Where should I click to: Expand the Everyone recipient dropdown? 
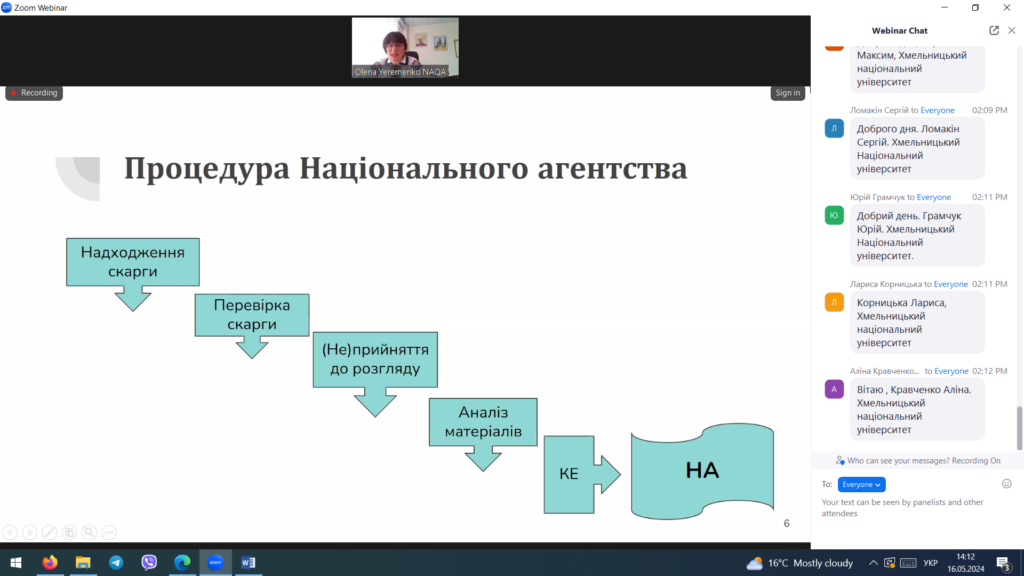[861, 484]
